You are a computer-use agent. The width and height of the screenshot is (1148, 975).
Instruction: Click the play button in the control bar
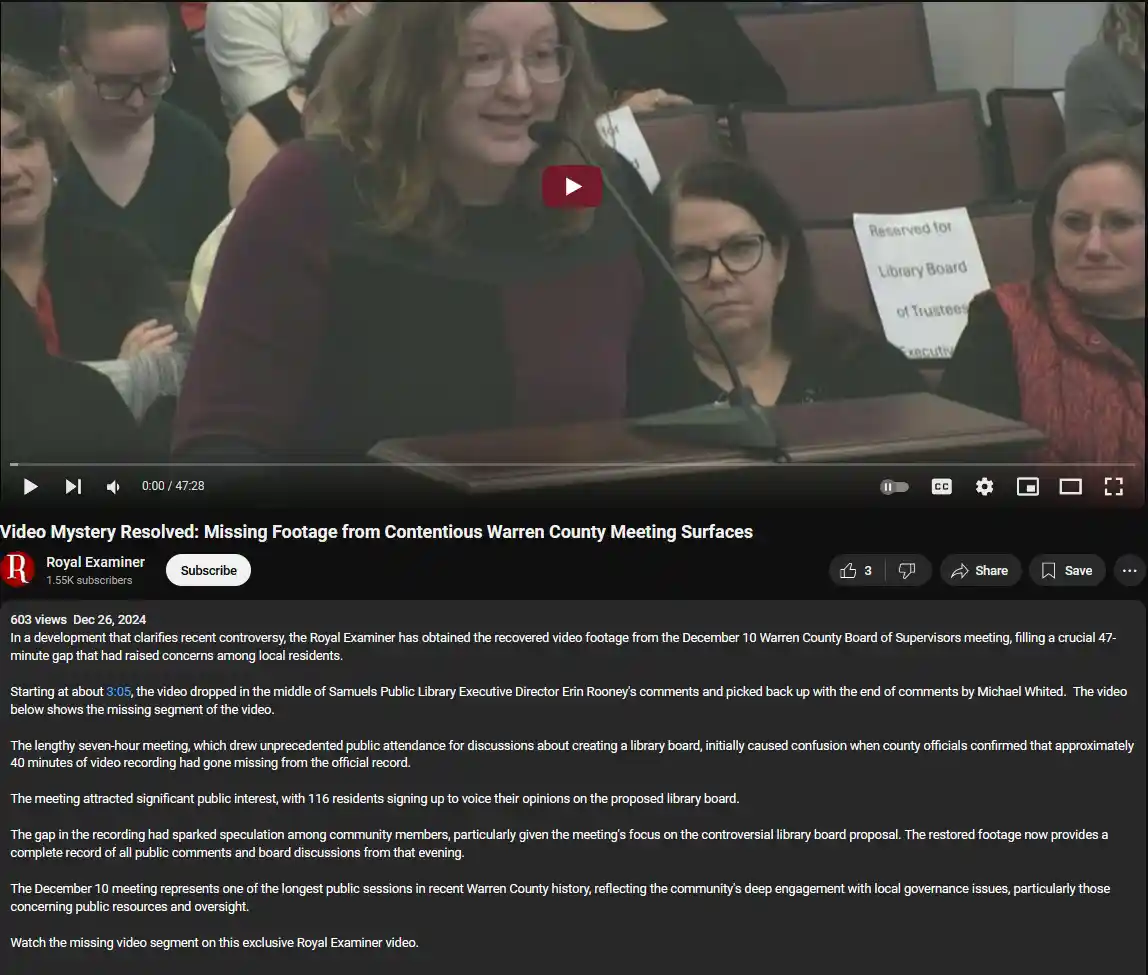coord(30,486)
